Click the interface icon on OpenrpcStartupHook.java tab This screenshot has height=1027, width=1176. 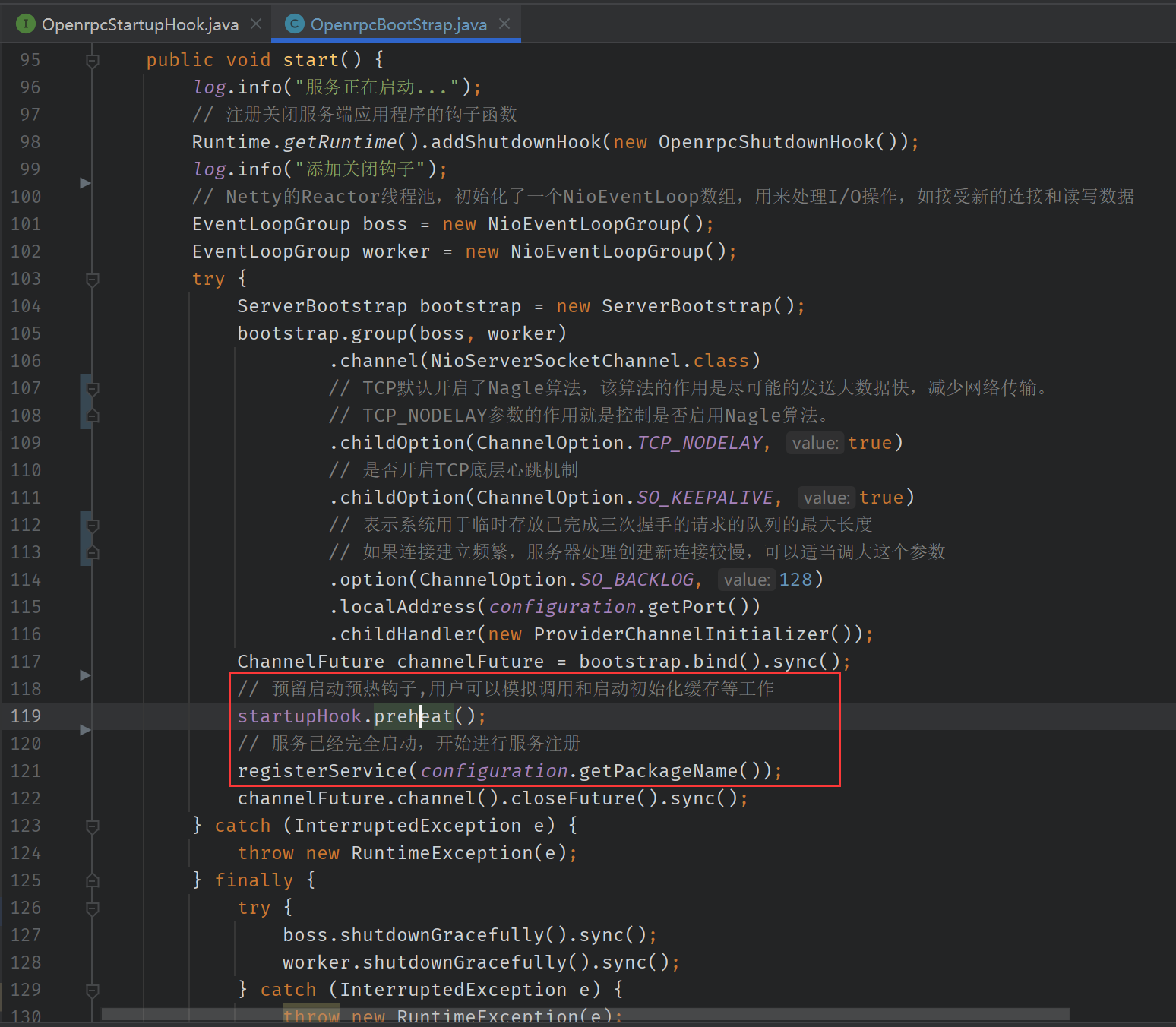tap(26, 24)
